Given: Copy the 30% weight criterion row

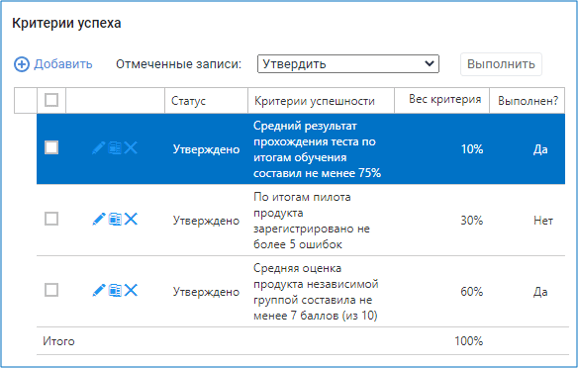Looking at the screenshot, I should click(x=115, y=219).
